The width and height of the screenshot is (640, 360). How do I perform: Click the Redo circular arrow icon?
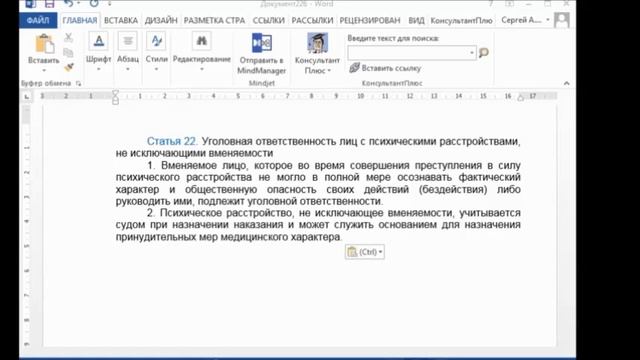pos(94,4)
